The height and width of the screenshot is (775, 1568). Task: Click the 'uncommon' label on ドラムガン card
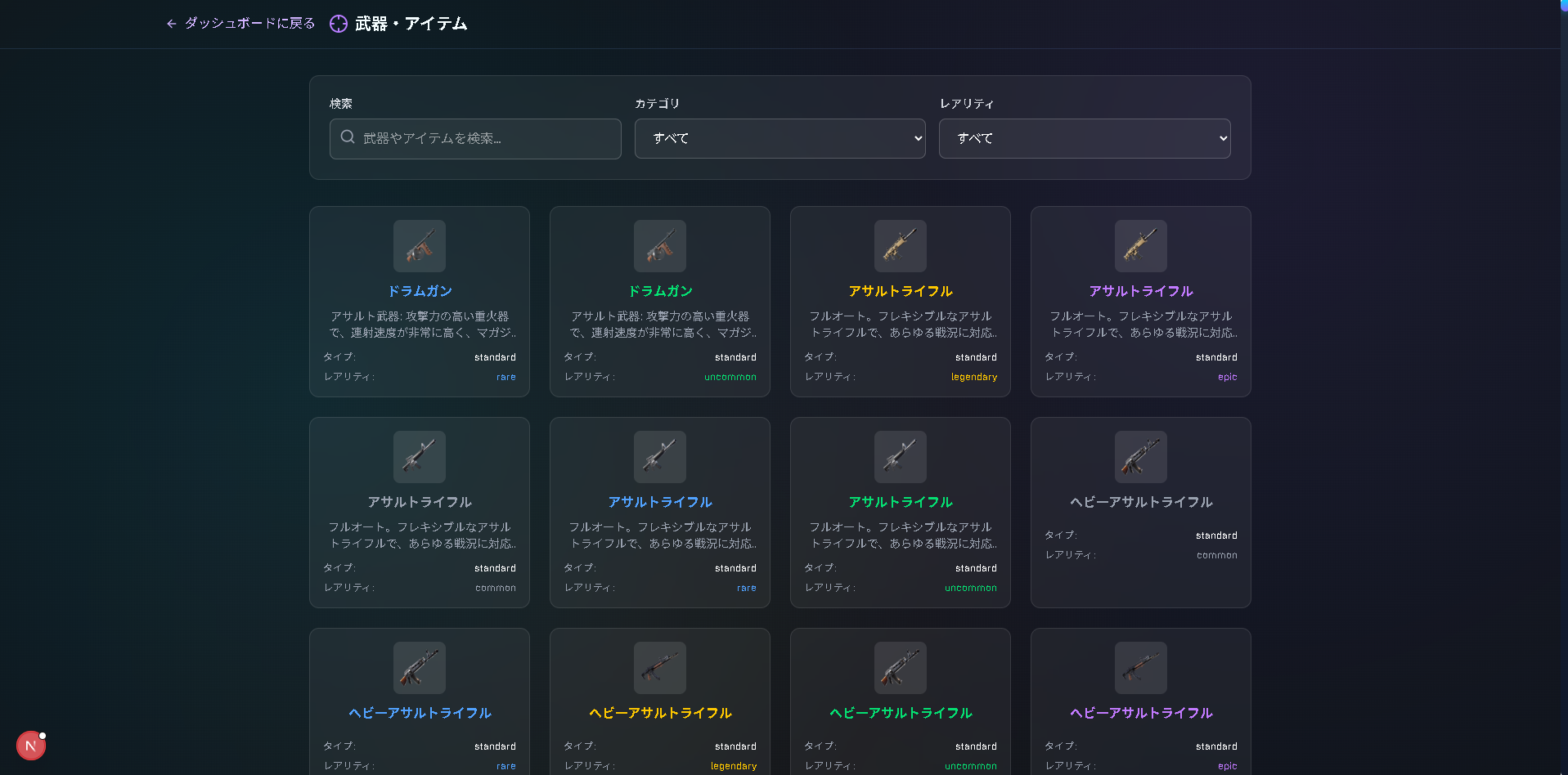pyautogui.click(x=730, y=377)
